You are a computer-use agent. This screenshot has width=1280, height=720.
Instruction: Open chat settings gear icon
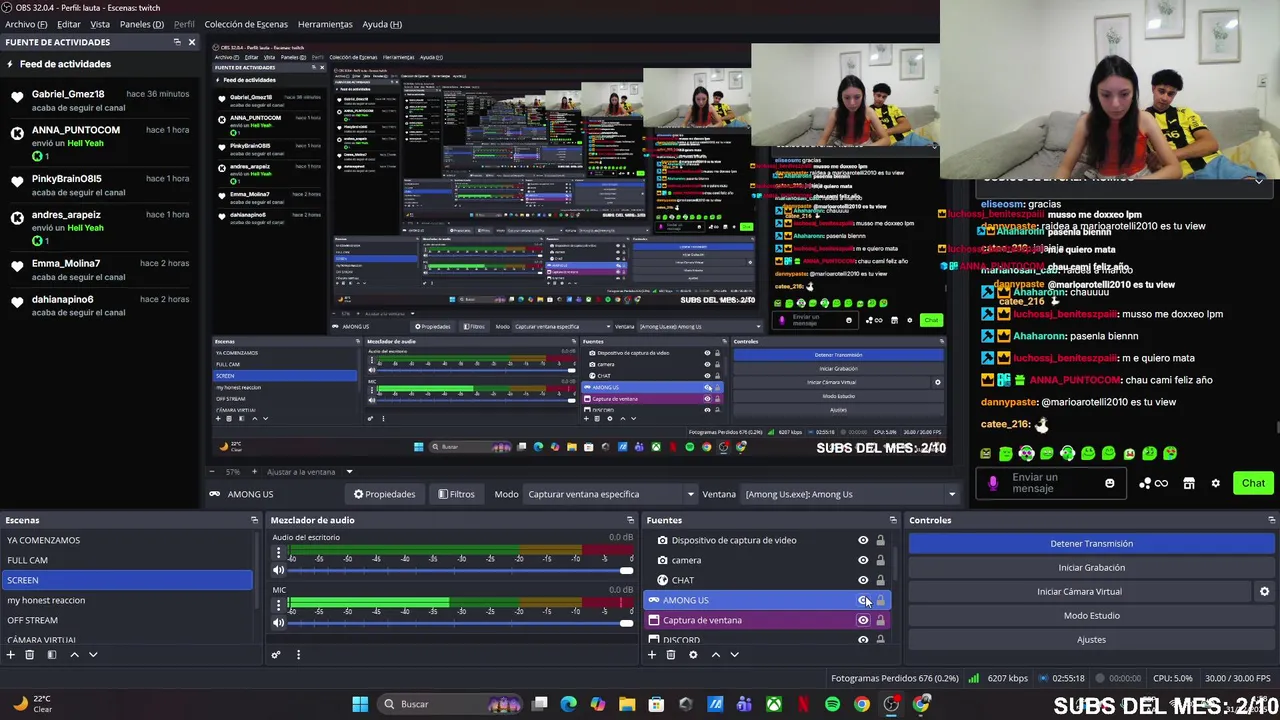(x=1216, y=483)
